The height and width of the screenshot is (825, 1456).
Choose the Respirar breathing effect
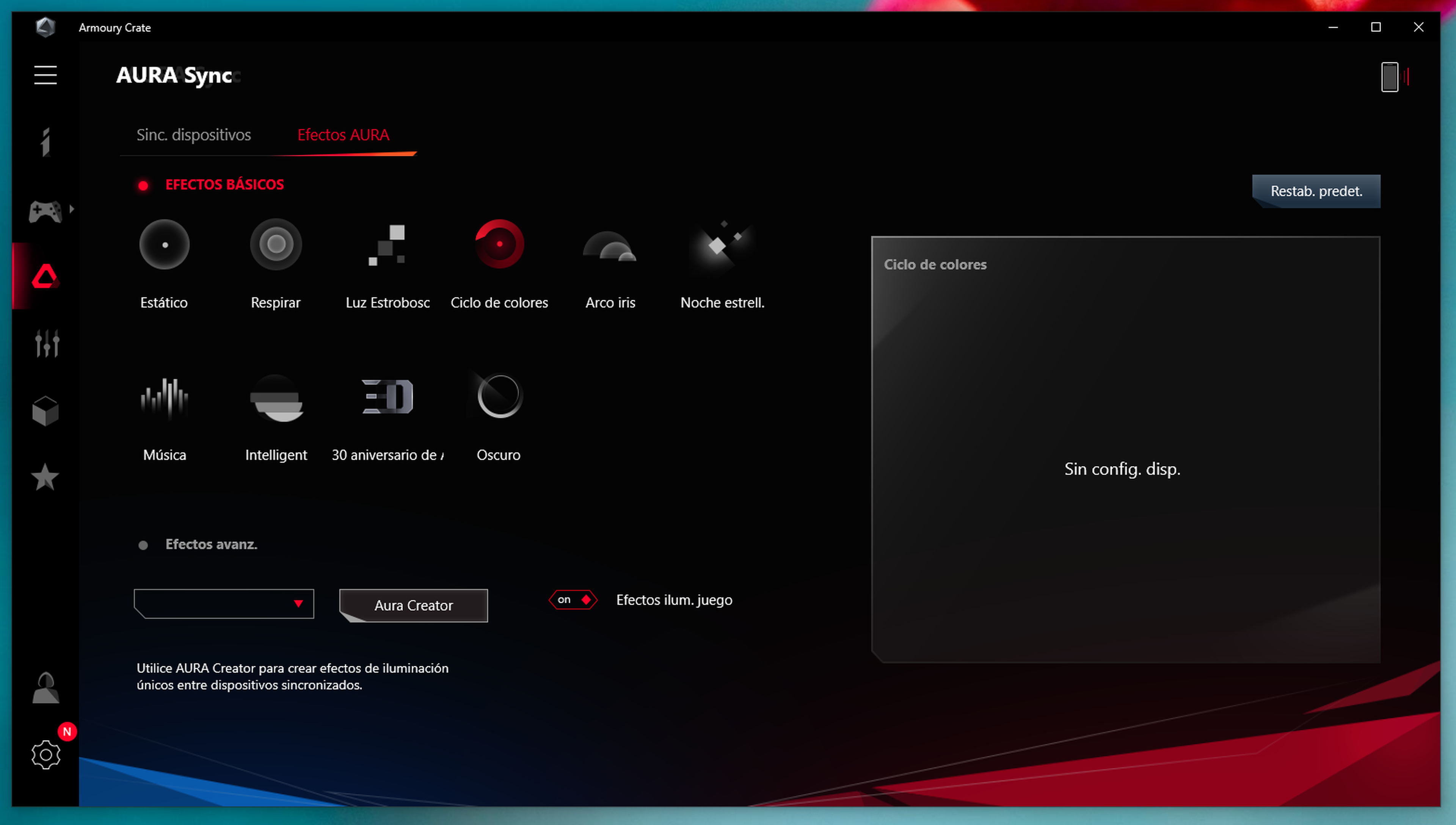click(276, 245)
